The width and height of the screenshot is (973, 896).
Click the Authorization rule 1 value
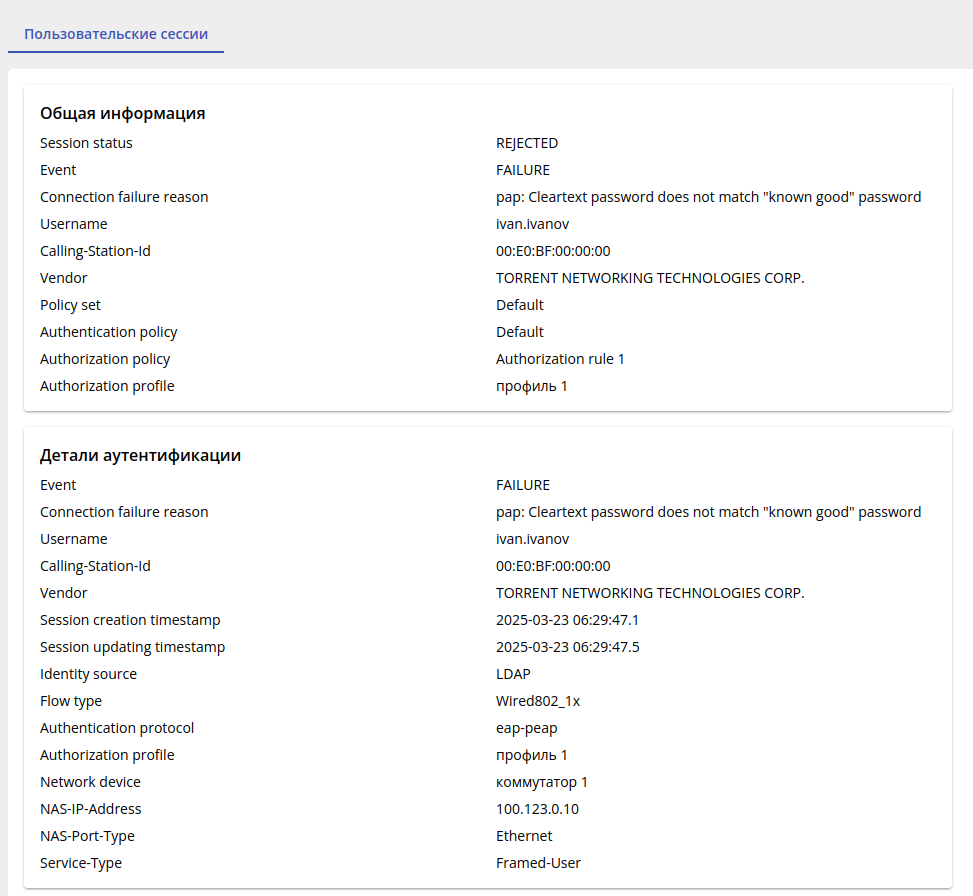pyautogui.click(x=560, y=359)
